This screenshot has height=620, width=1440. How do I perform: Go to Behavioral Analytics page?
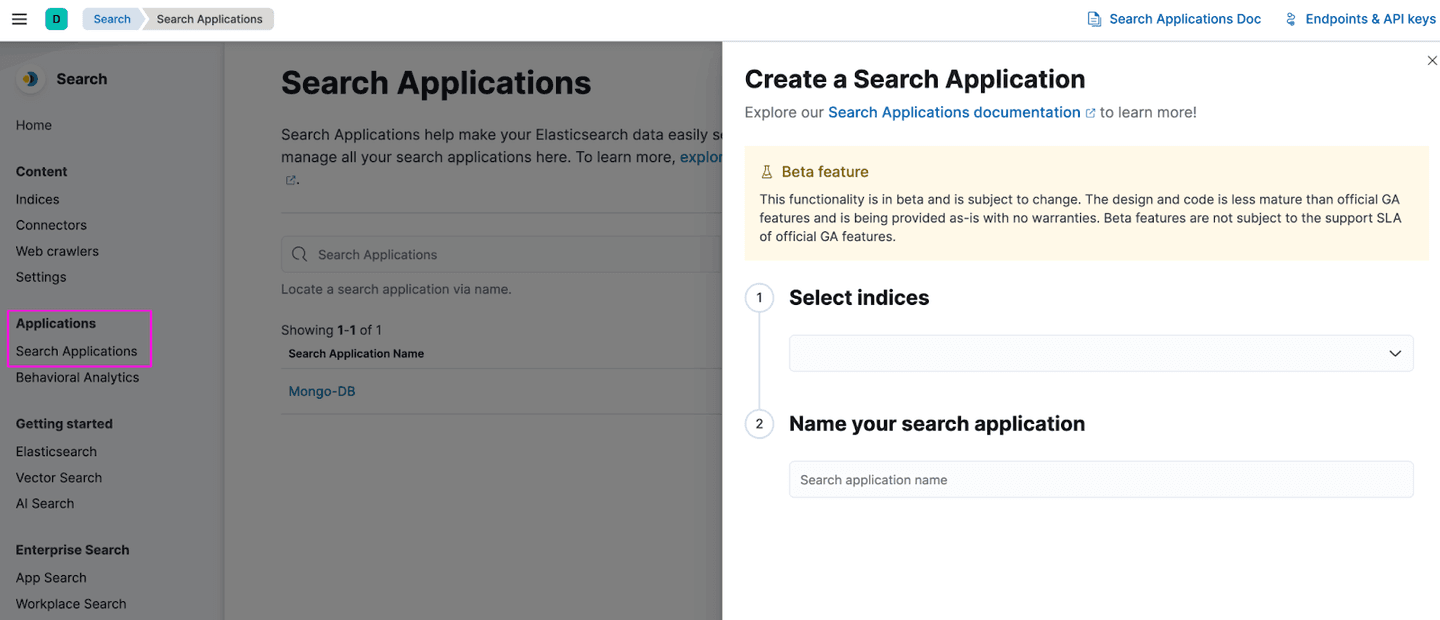pyautogui.click(x=77, y=377)
